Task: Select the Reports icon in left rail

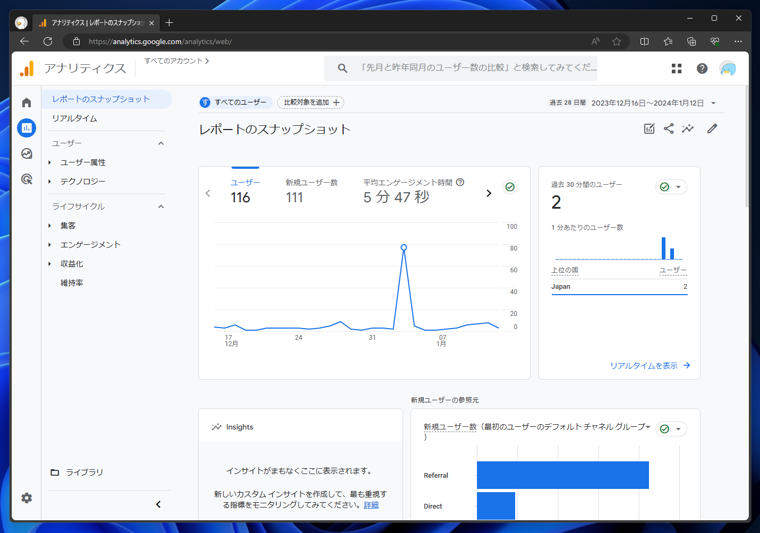Action: pos(27,128)
